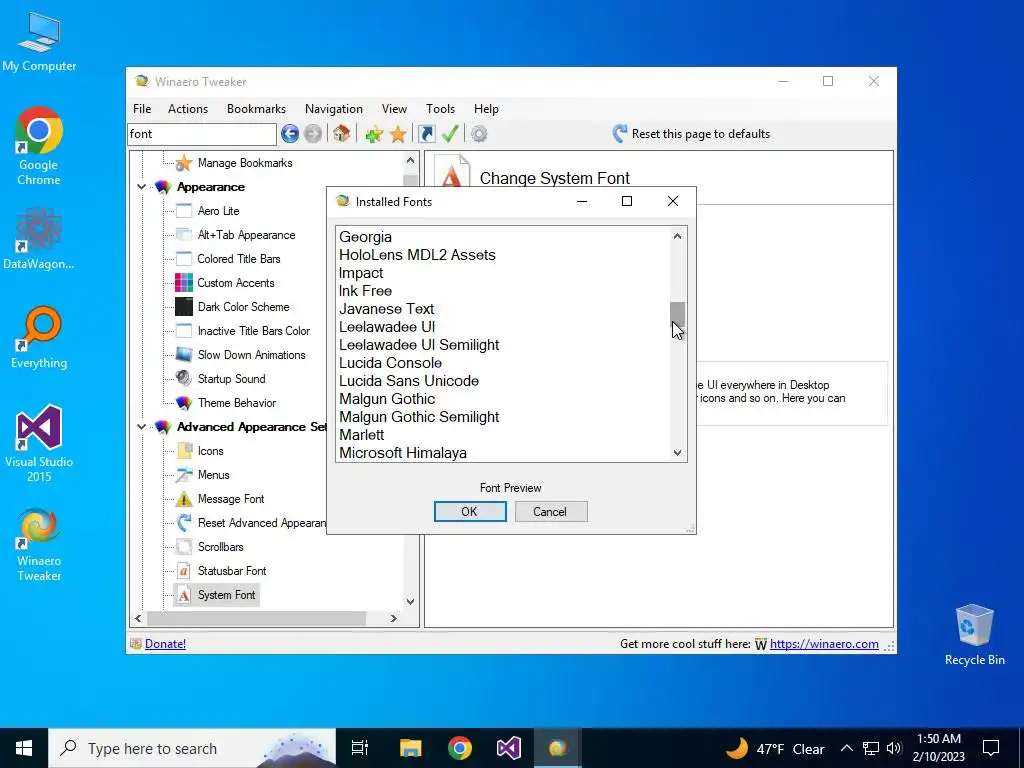Collapse the Advanced Appearance Settings category
Image resolution: width=1024 pixels, height=768 pixels.
(141, 427)
